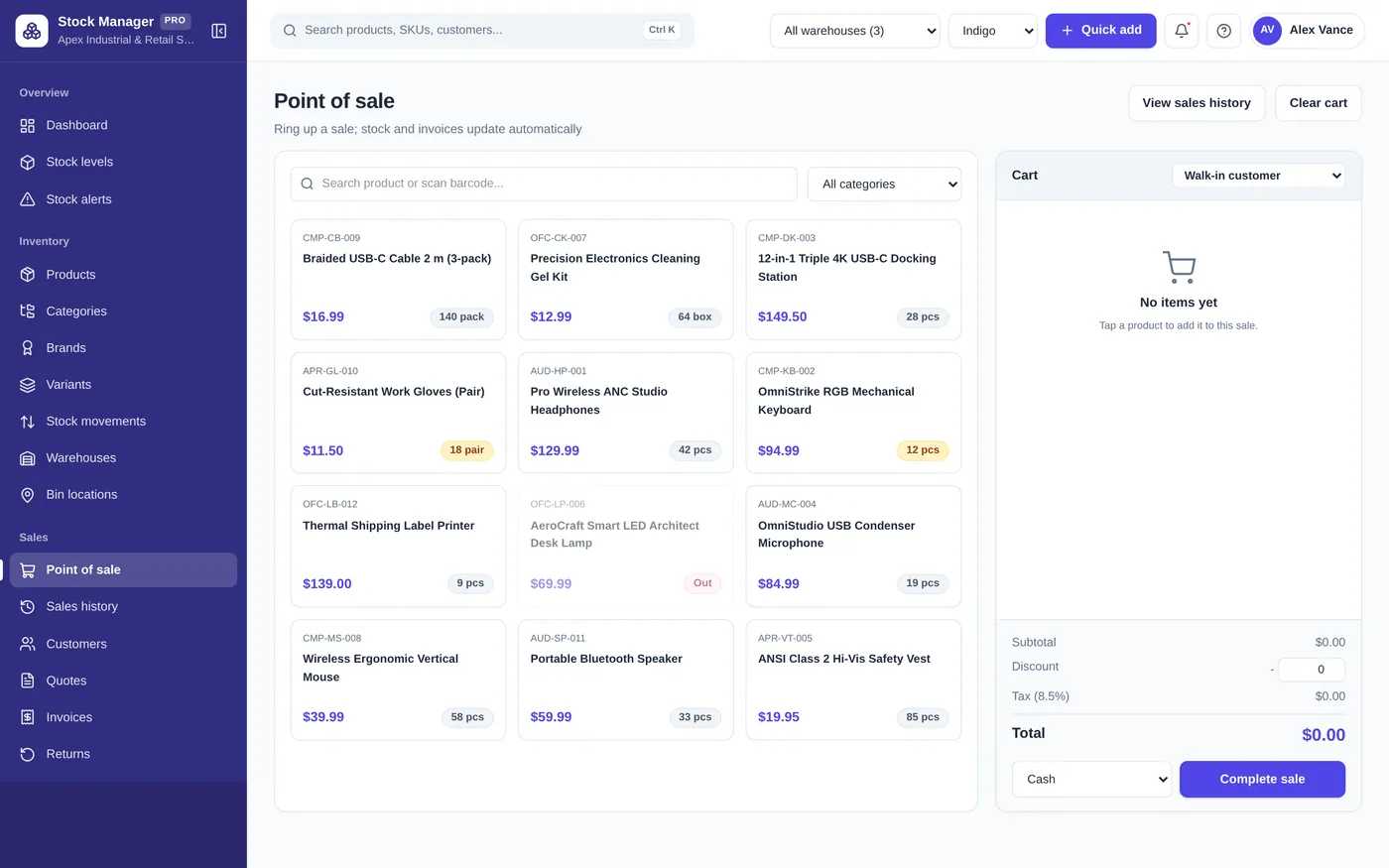This screenshot has width=1389, height=868.
Task: Click the Dashboard grid icon
Action: coord(28,126)
